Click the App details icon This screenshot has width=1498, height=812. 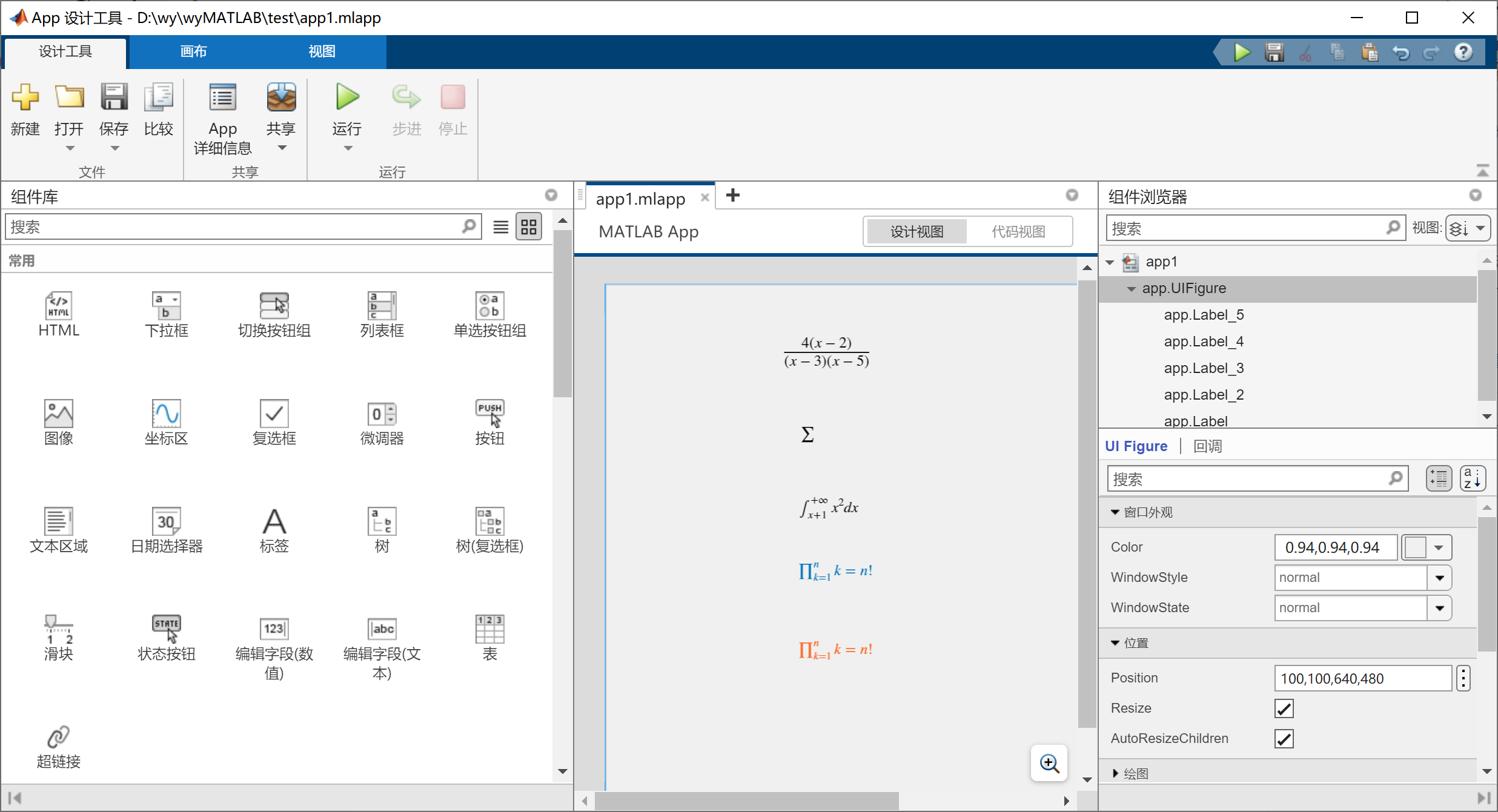222,98
